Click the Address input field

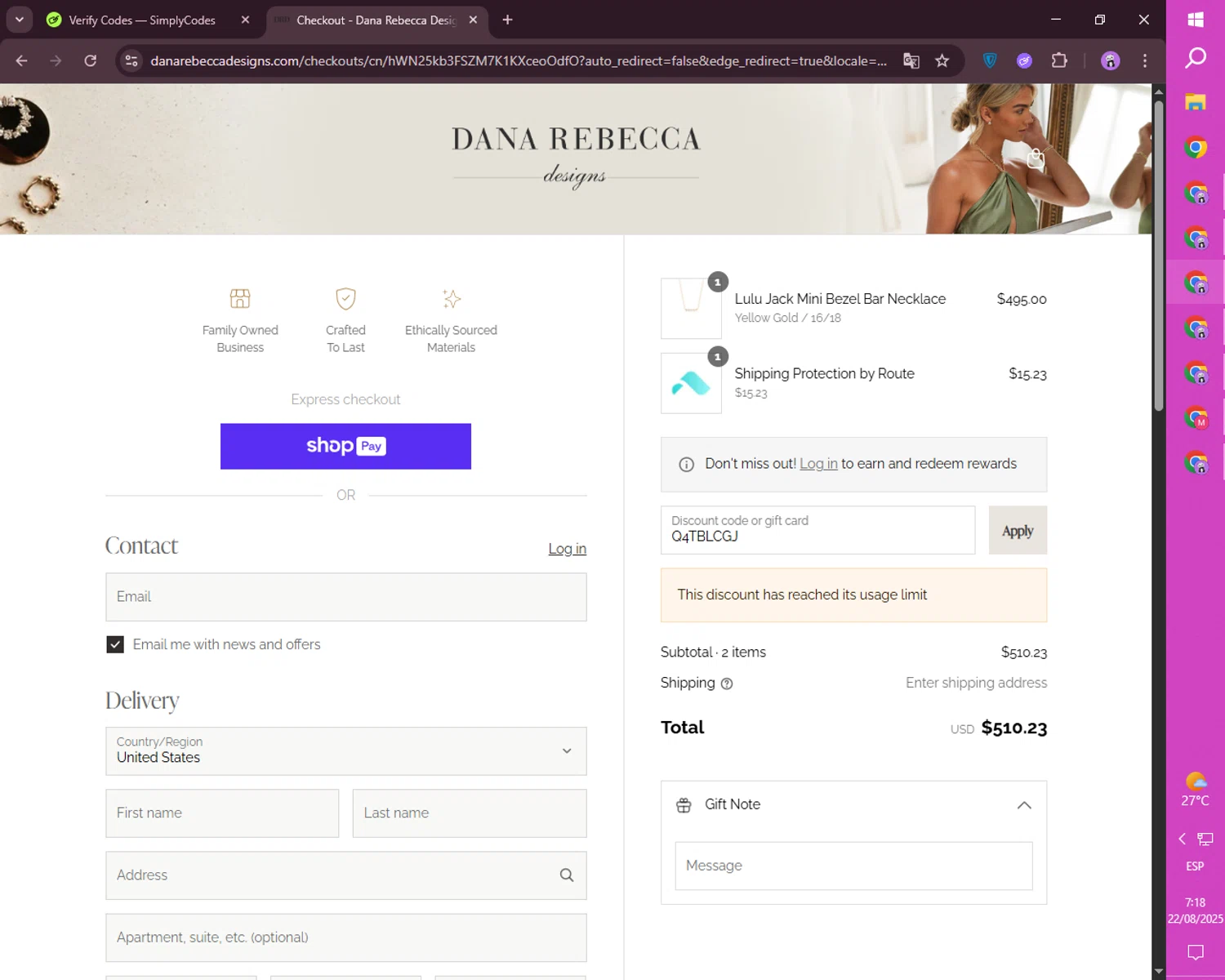pos(346,875)
